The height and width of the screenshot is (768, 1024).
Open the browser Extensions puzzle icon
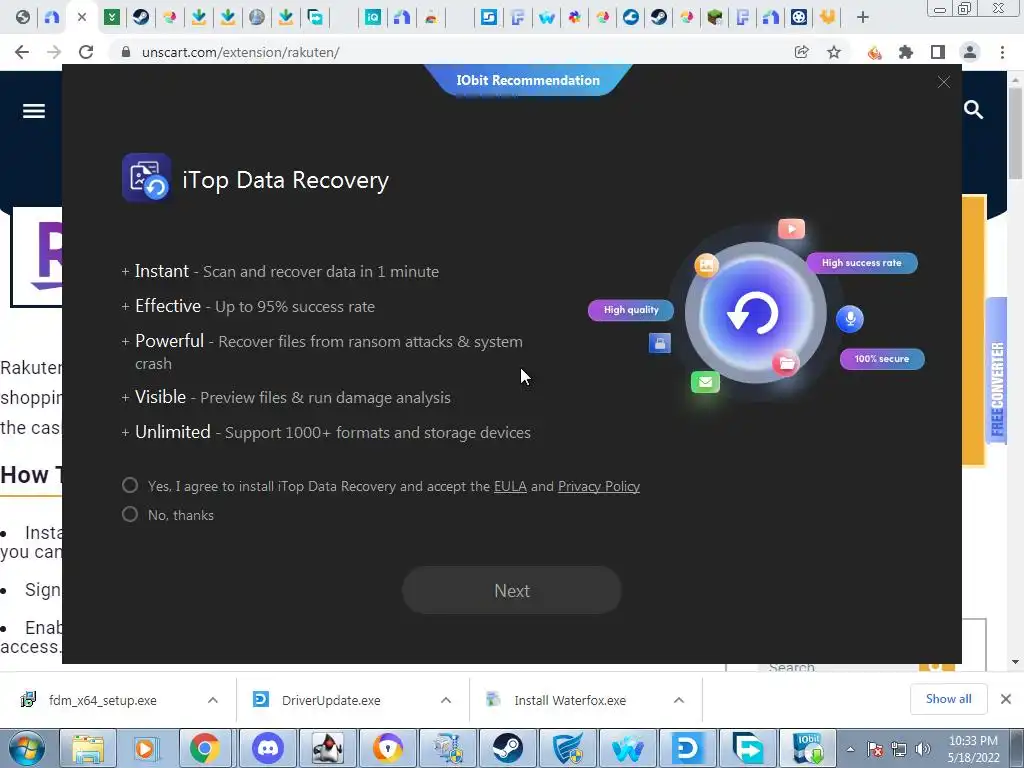pos(906,52)
